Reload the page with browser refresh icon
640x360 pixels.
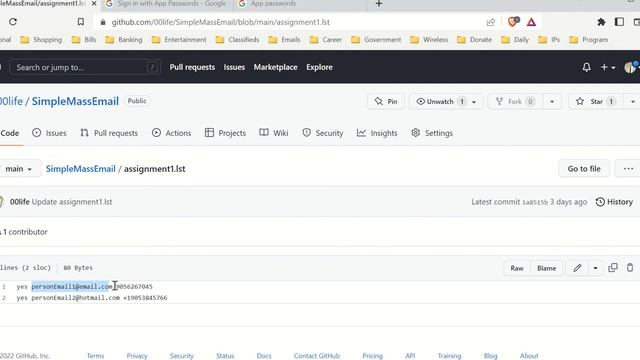point(13,22)
